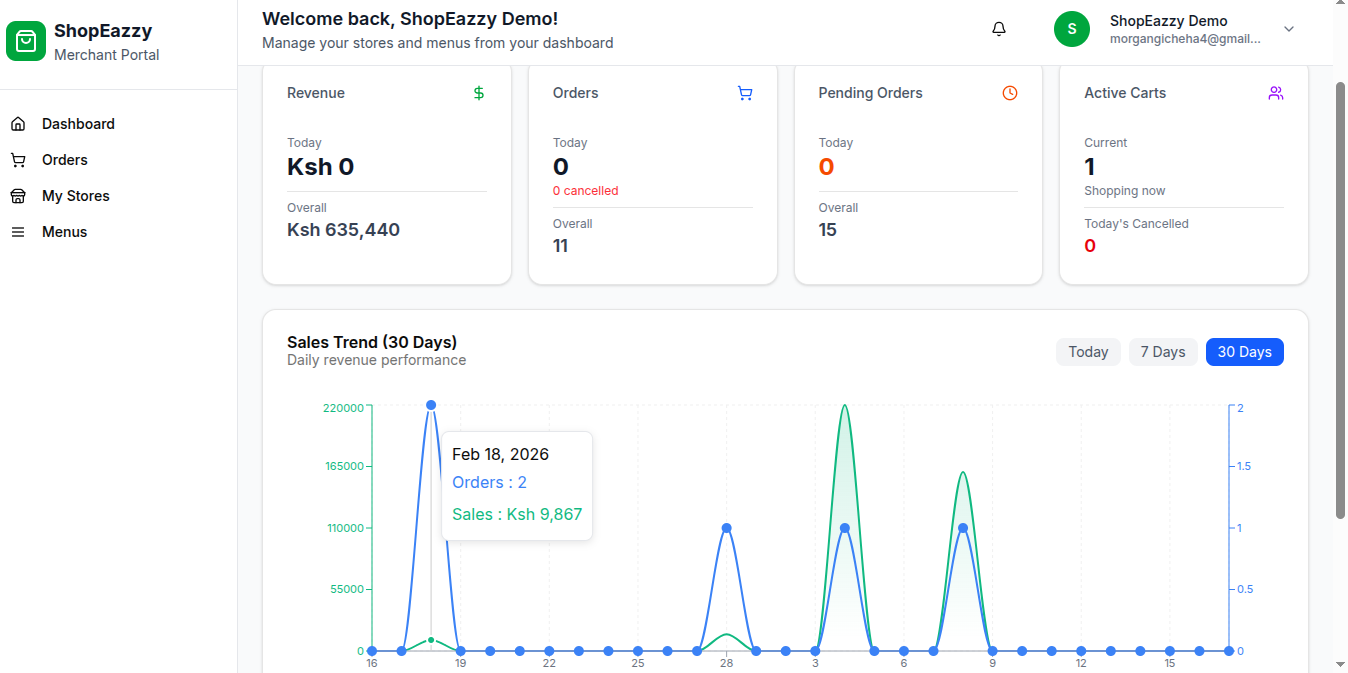Screen dimensions: 1348x673
Task: Open the notifications bell
Action: pyautogui.click(x=998, y=29)
